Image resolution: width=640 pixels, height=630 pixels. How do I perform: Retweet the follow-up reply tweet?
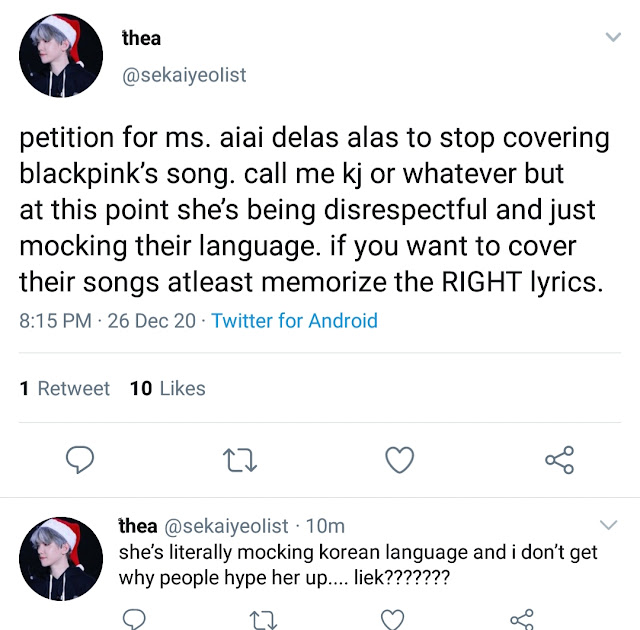pyautogui.click(x=263, y=620)
